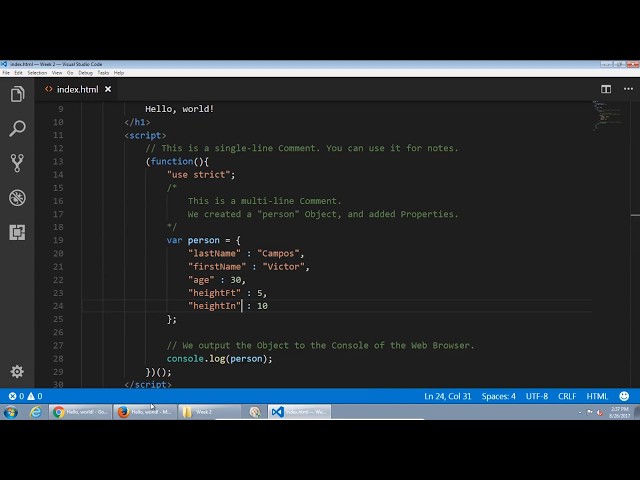Click the console.log(person) line

(x=219, y=359)
